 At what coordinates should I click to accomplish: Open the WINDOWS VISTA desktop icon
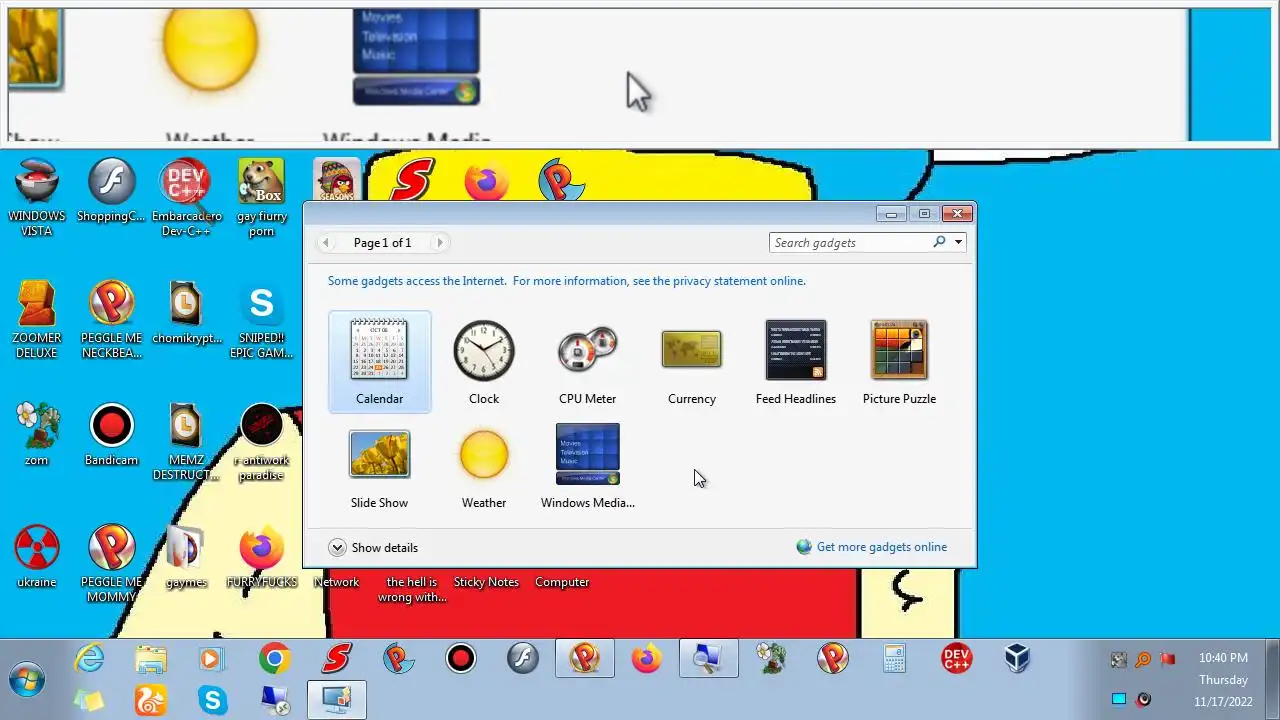tap(37, 198)
